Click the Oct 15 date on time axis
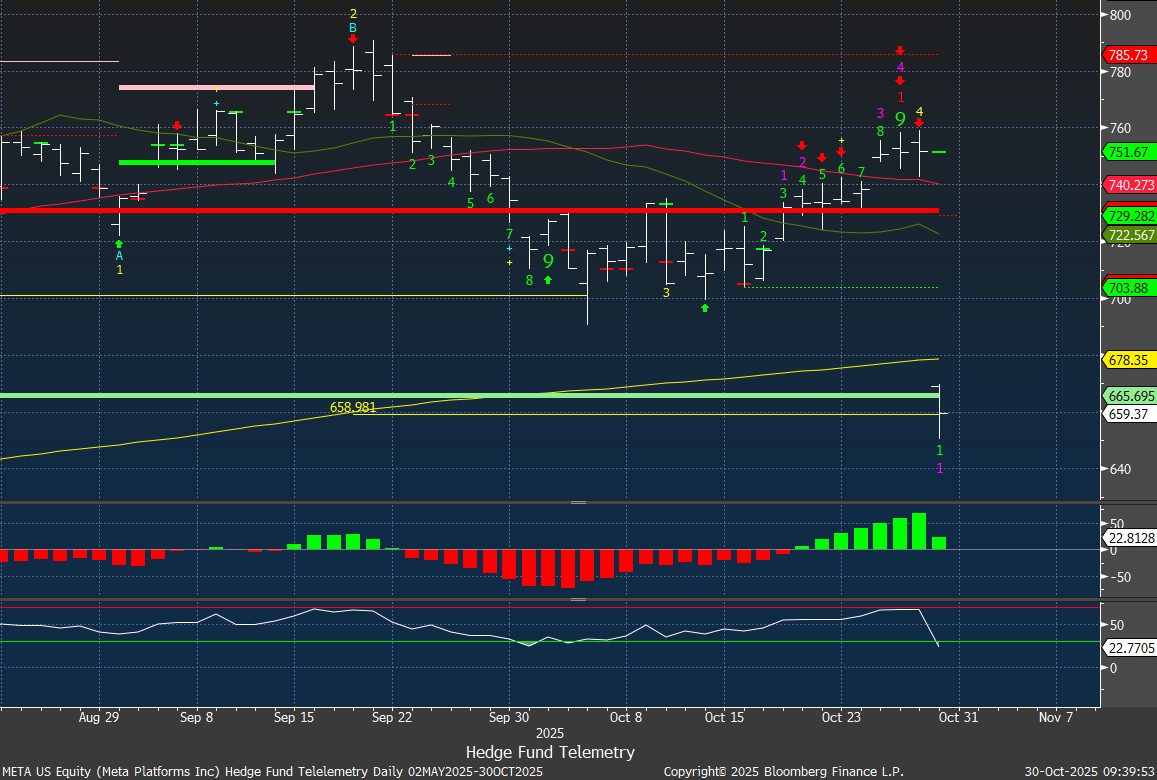 click(725, 717)
